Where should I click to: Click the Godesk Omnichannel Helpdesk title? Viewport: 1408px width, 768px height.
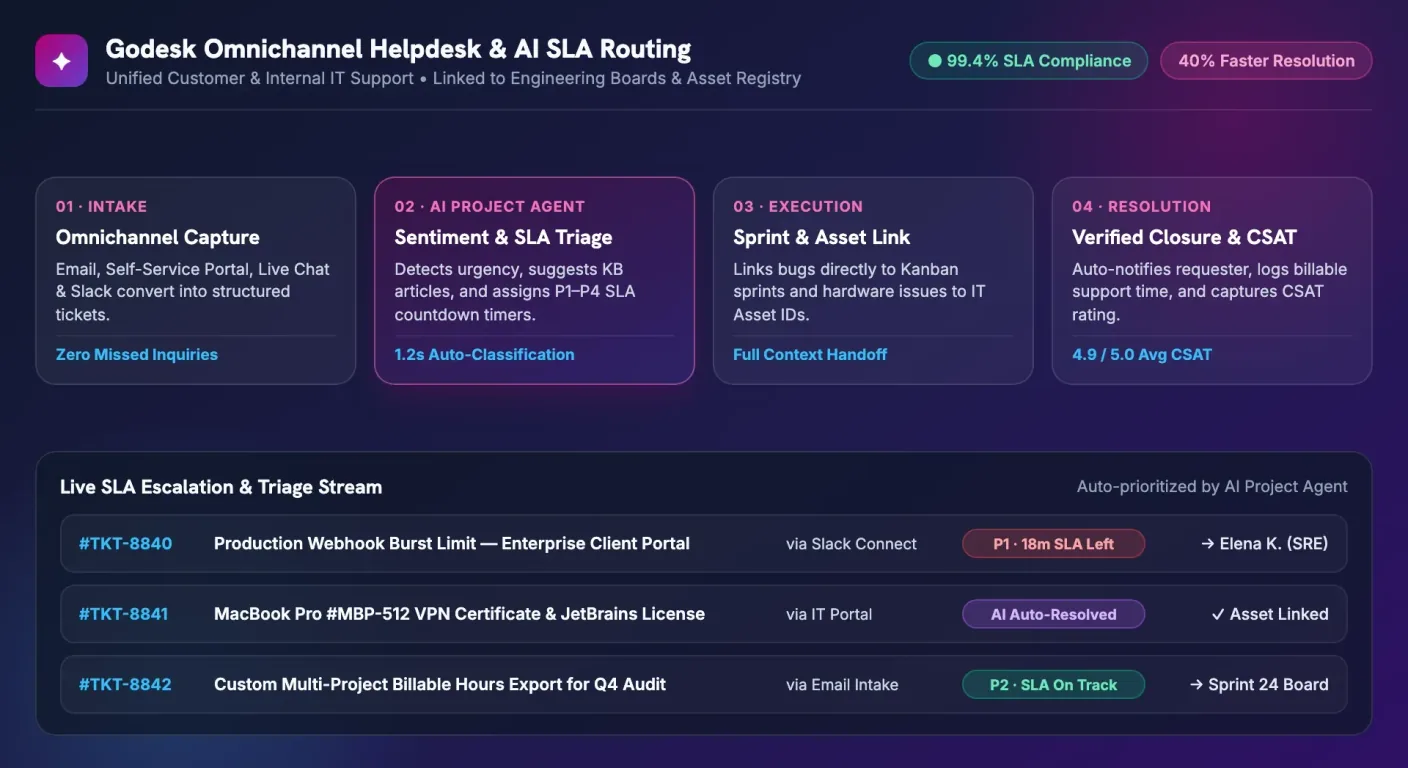point(398,49)
